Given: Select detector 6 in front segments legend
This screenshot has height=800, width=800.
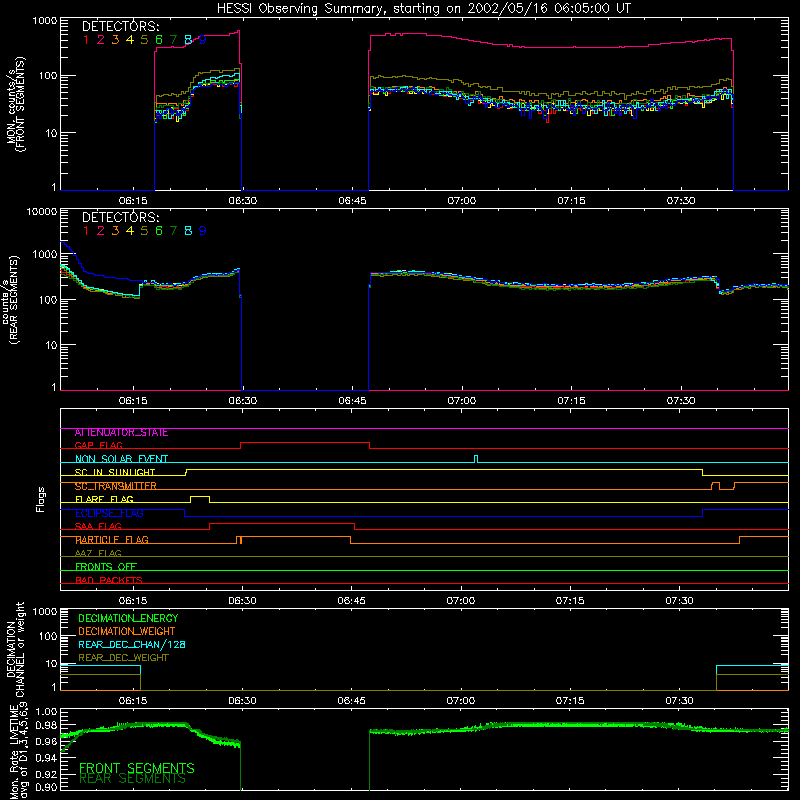Looking at the screenshot, I should pyautogui.click(x=159, y=39).
